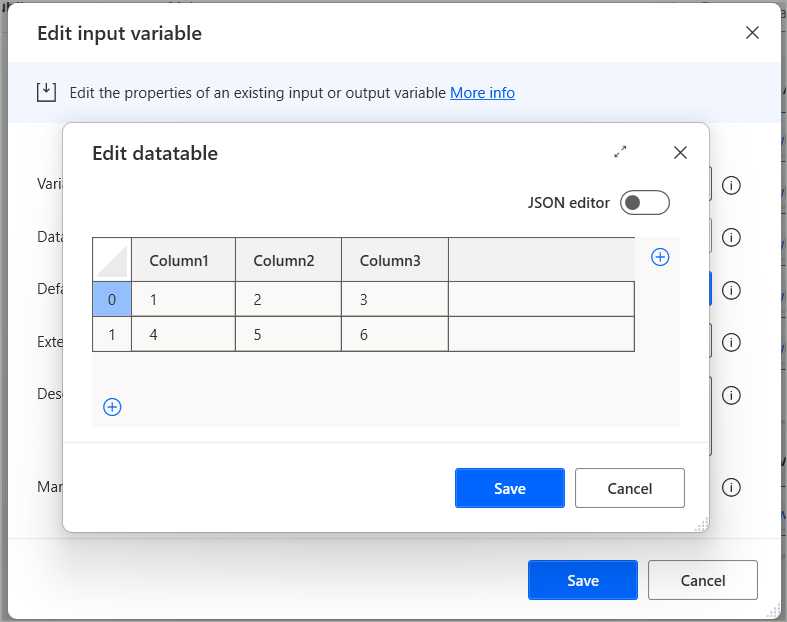Click the add column plus icon

click(x=660, y=257)
